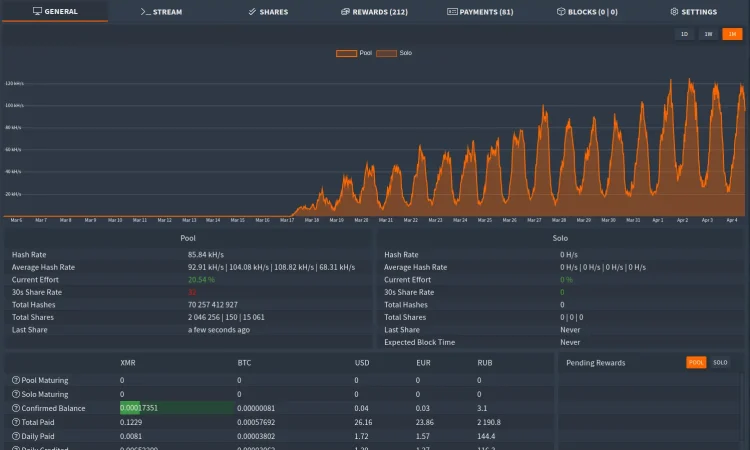Set chart range to 1D

click(684, 34)
